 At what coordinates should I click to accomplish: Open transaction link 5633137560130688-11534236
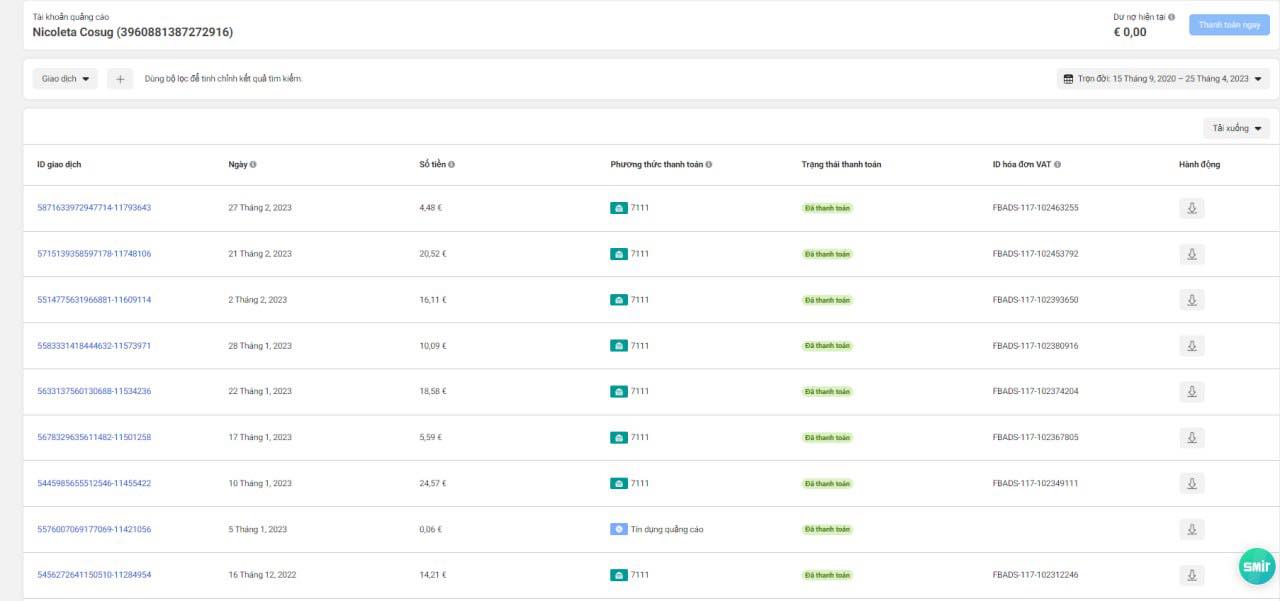point(94,392)
